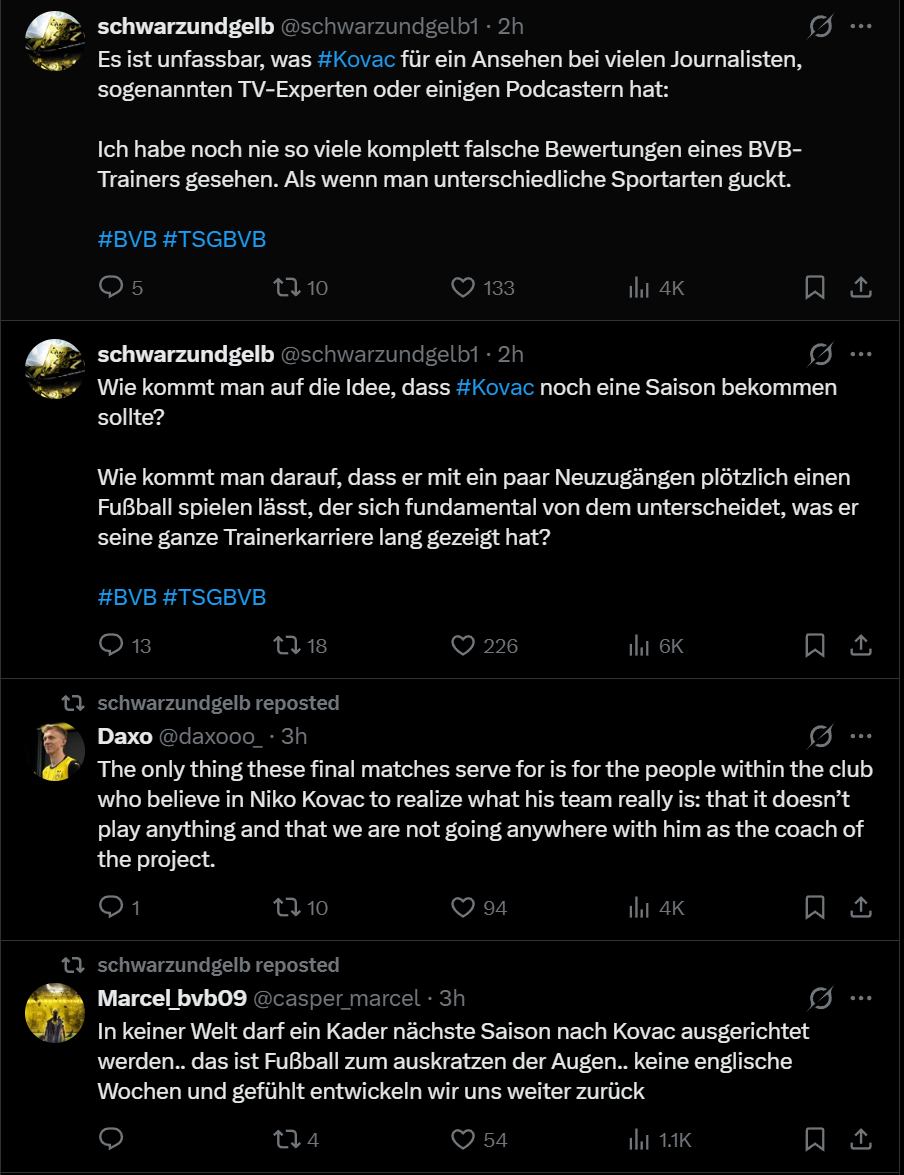The height and width of the screenshot is (1175, 904).
Task: Reply to the 'noch eine Saison' post
Action: coord(111,646)
